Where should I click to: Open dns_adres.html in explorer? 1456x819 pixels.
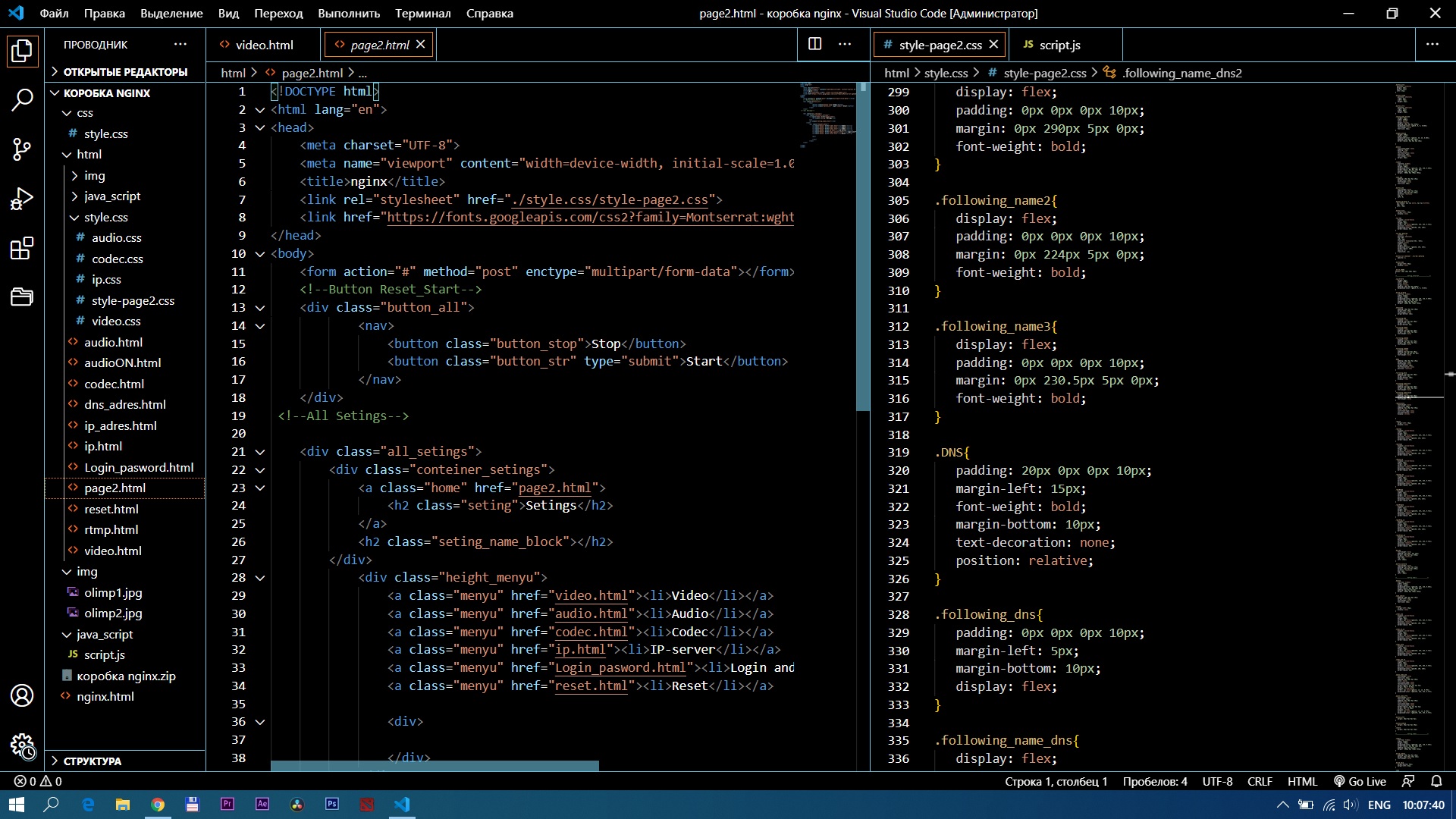point(125,404)
